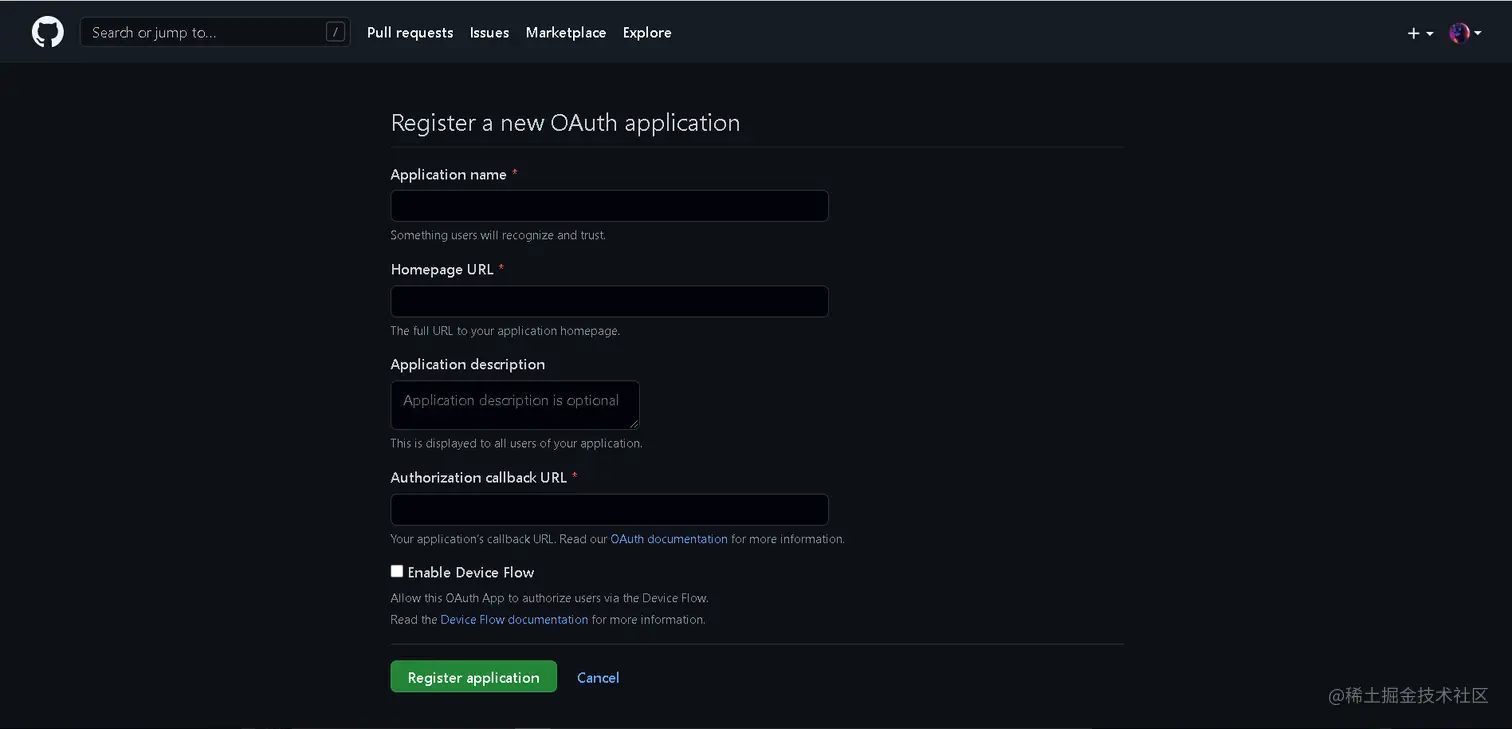Enable Device Flow checkbox

[397, 571]
